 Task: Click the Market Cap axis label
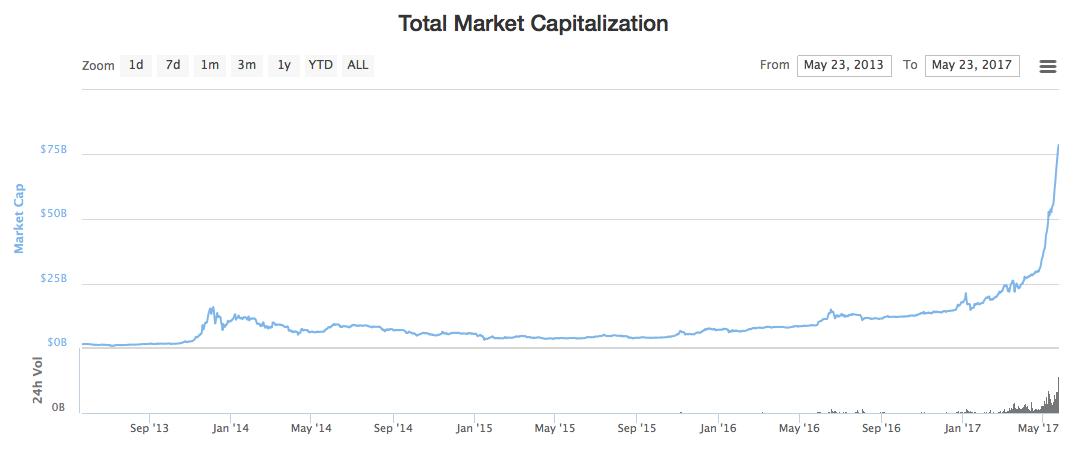coord(18,217)
